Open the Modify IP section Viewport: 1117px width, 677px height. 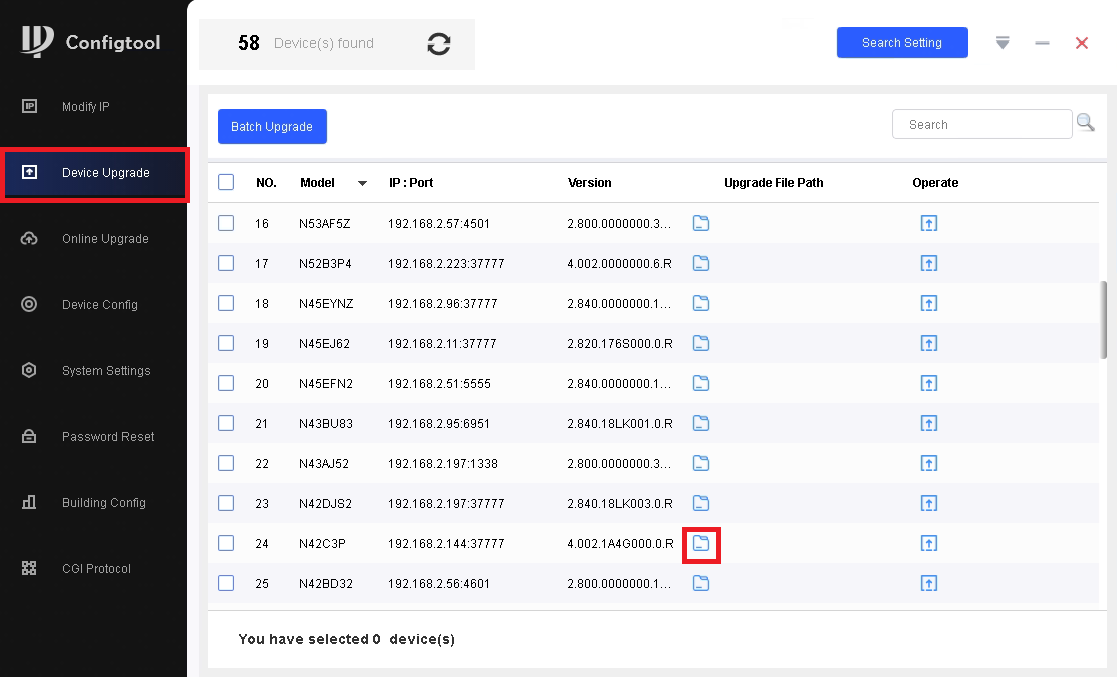point(86,107)
